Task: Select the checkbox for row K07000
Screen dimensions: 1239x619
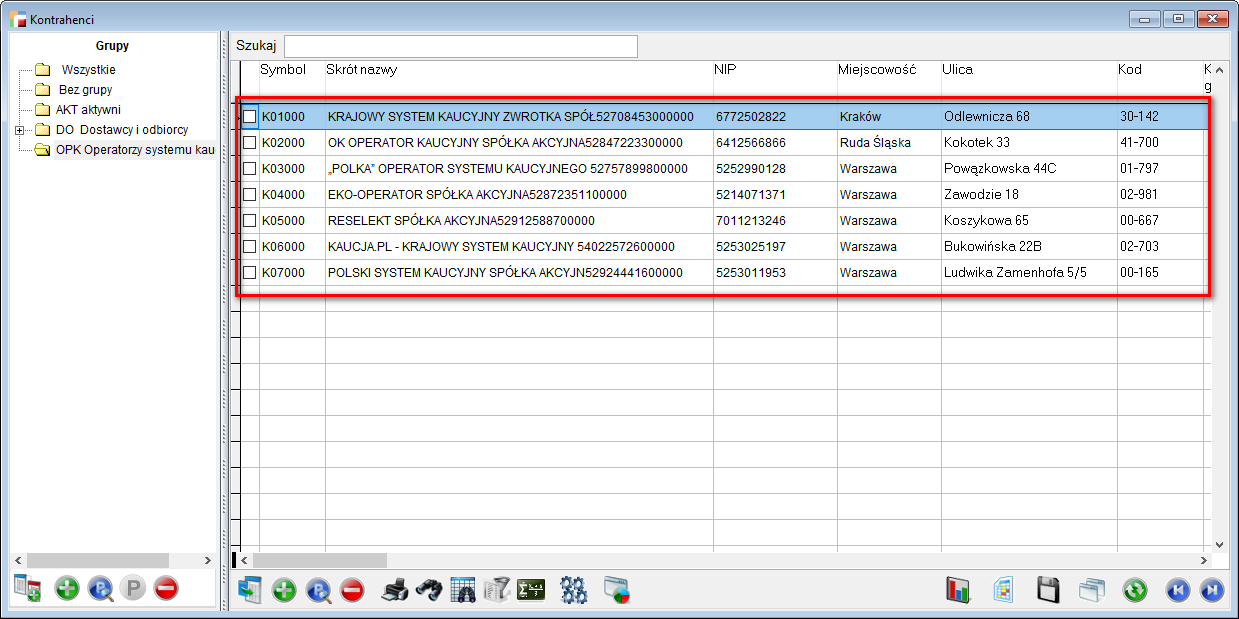Action: tap(250, 273)
